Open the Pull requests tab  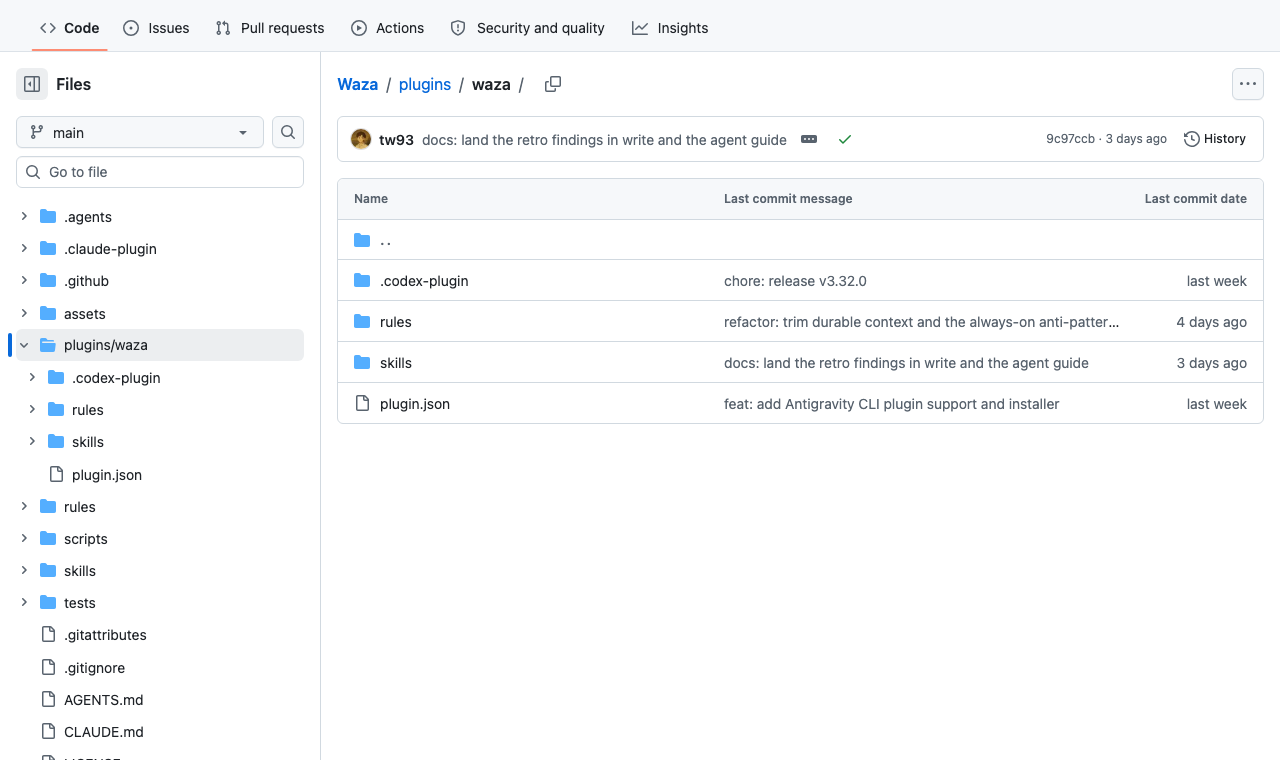pos(270,28)
